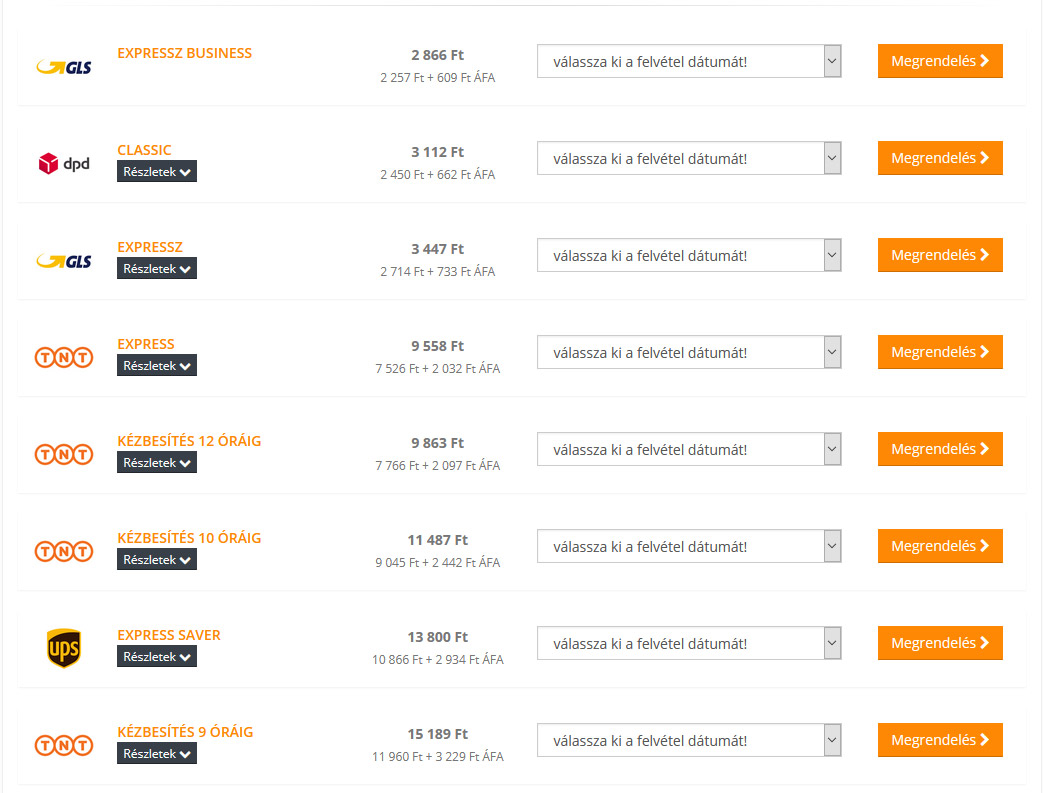The width and height of the screenshot is (1043, 793).
Task: Click the GLS logo for Expressz Business
Action: [x=64, y=67]
